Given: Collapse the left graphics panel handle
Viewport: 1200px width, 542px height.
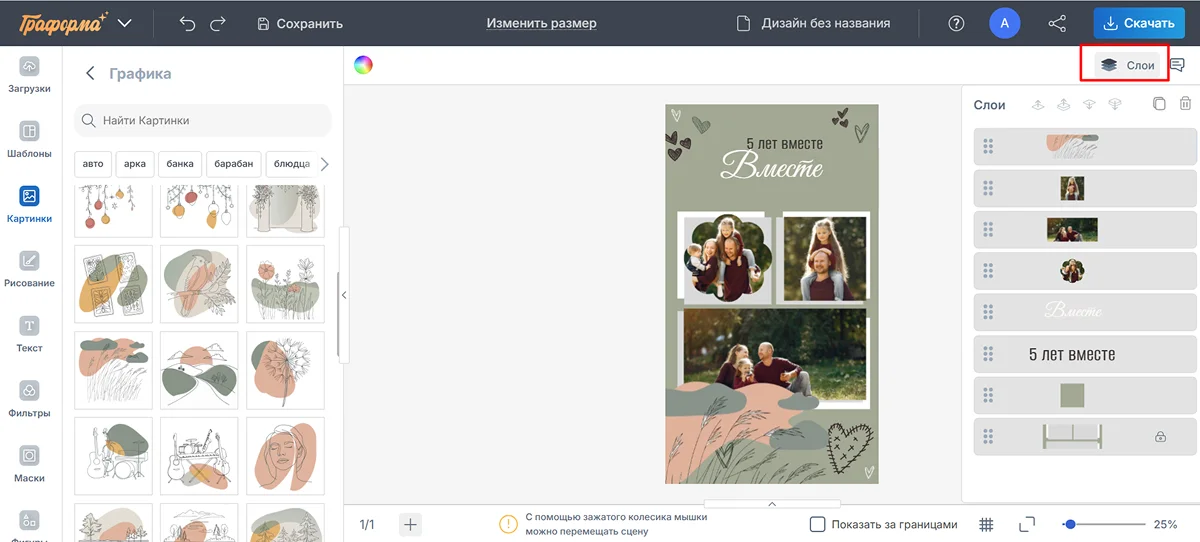Looking at the screenshot, I should [344, 295].
